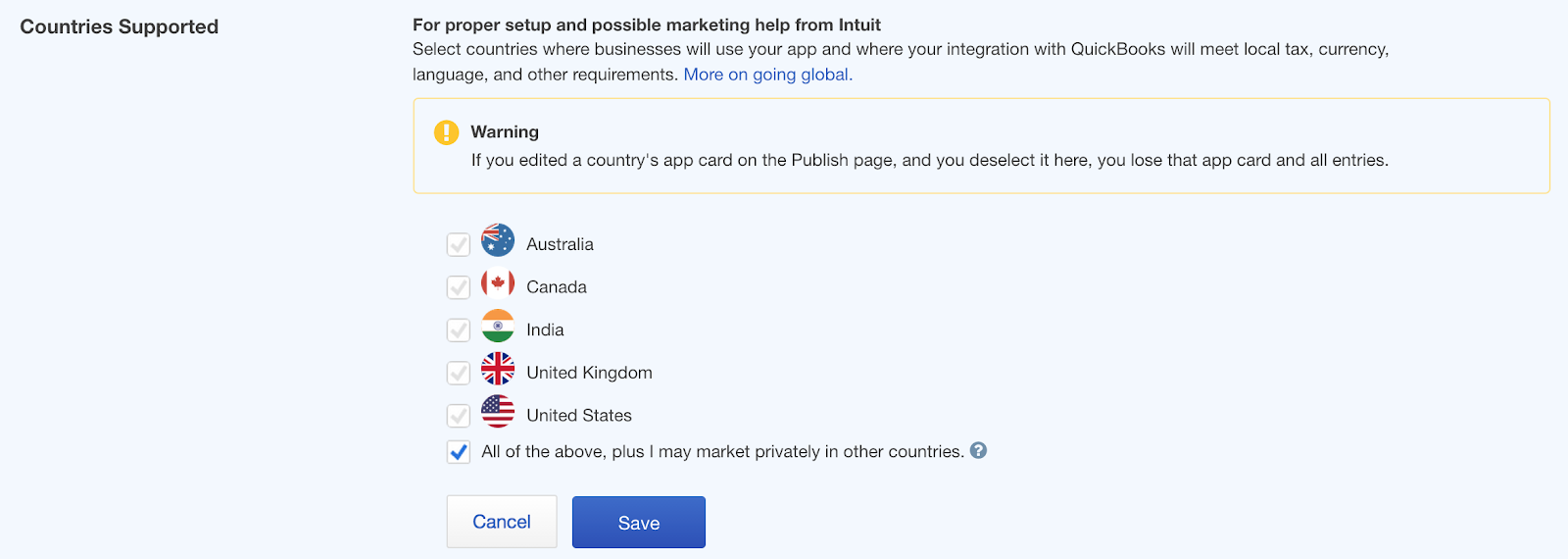
Task: Click the Canada flag icon
Action: point(498,283)
